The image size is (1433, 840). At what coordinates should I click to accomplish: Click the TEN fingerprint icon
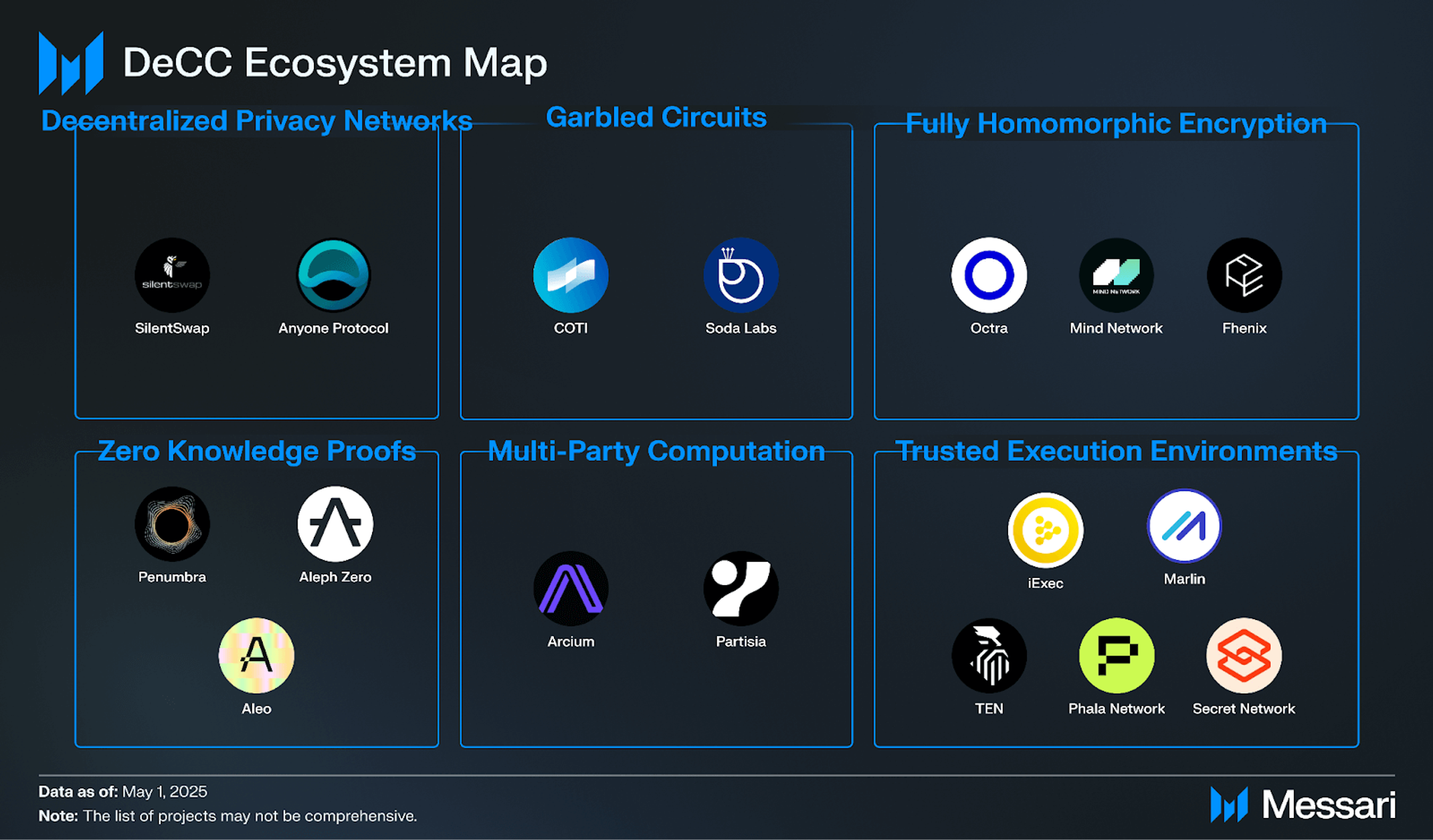(x=989, y=655)
